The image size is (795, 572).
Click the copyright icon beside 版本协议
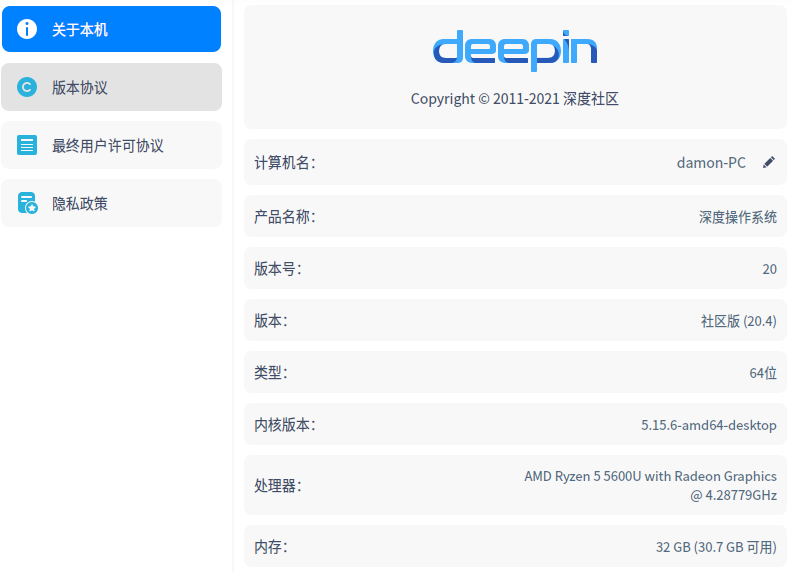[27, 87]
